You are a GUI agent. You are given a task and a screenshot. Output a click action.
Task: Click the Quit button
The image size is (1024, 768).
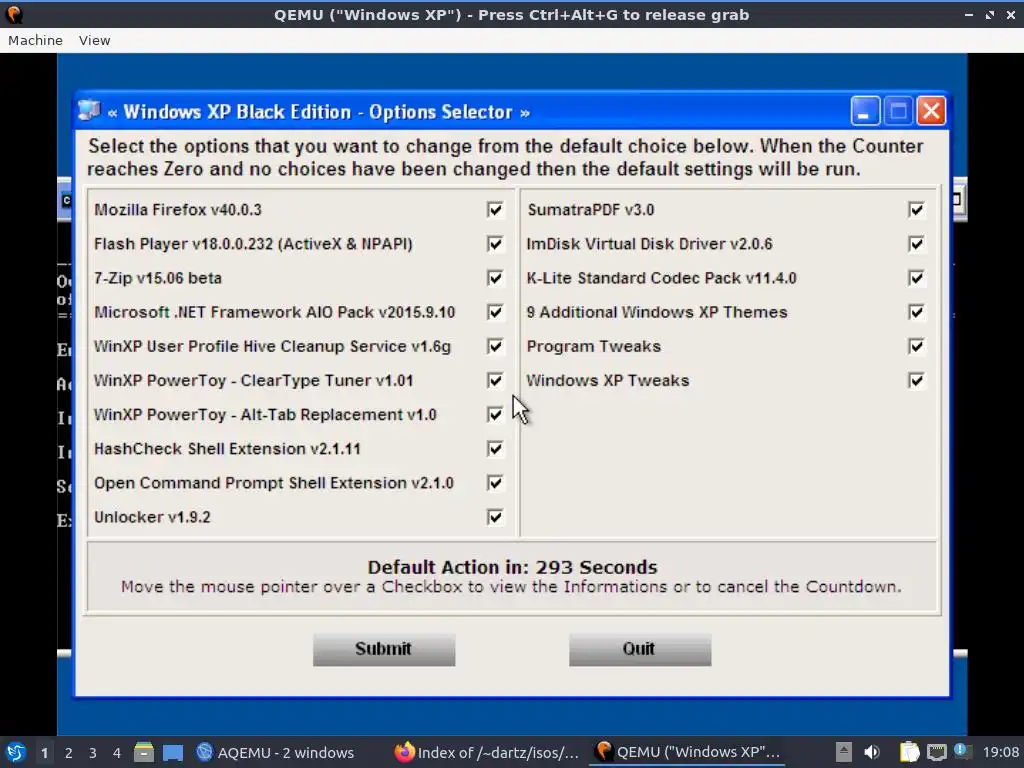(x=640, y=649)
